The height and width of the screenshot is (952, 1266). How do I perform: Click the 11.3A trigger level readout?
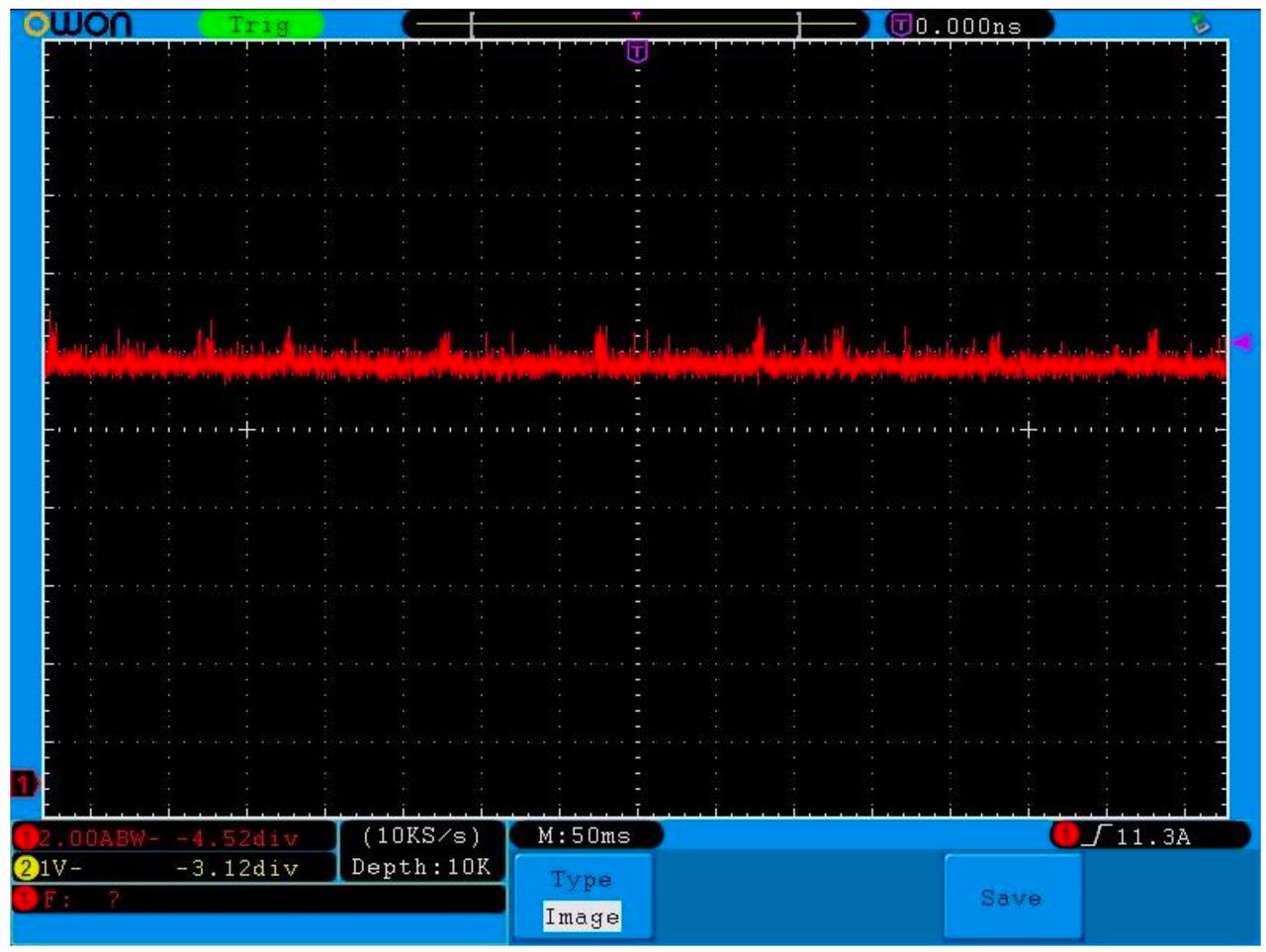1153,837
